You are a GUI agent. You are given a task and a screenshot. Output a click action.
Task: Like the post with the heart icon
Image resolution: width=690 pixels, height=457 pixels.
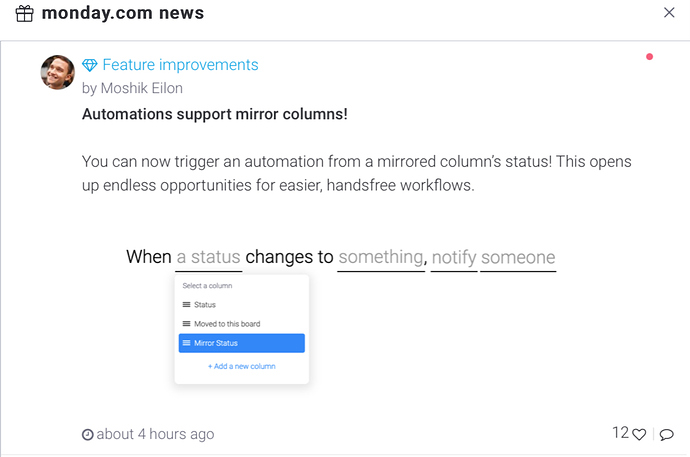coord(639,435)
